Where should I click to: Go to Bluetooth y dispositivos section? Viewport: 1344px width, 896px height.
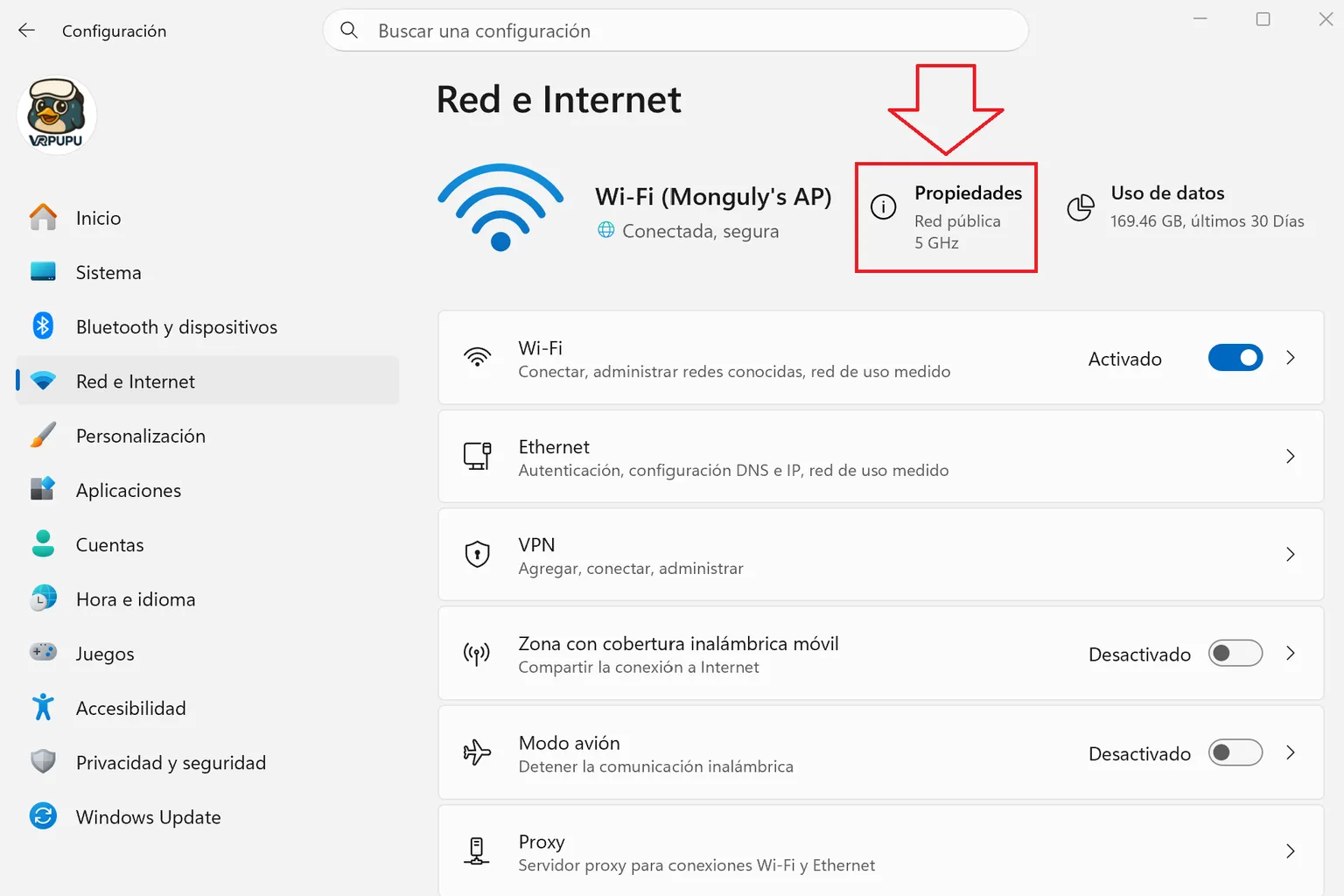click(207, 326)
